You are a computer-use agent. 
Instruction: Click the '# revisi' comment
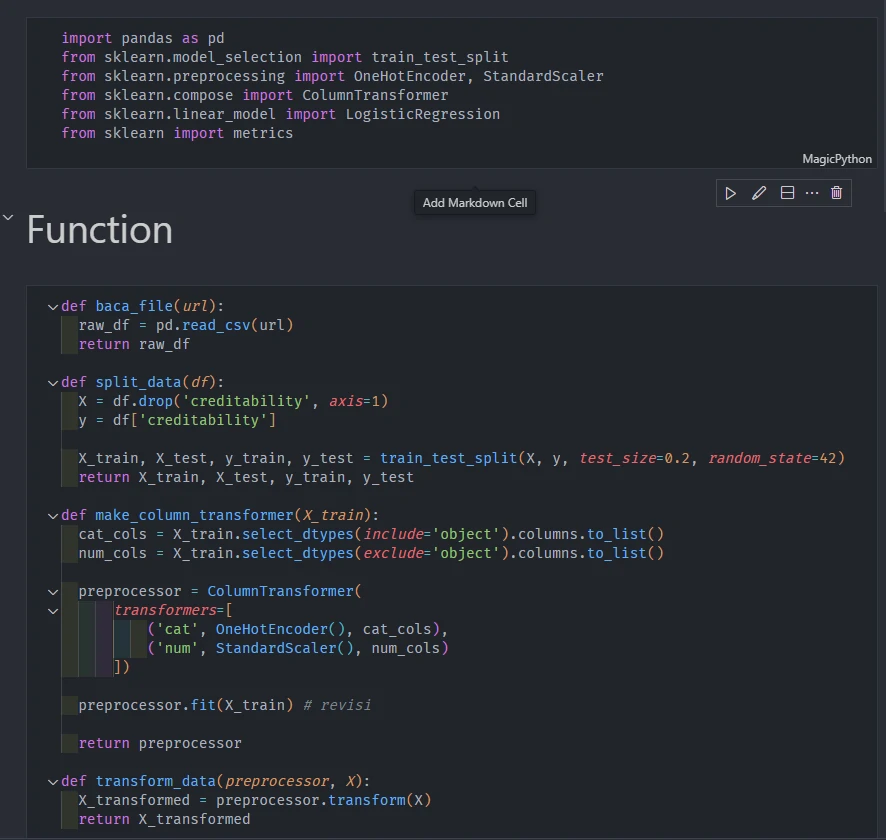tap(337, 706)
